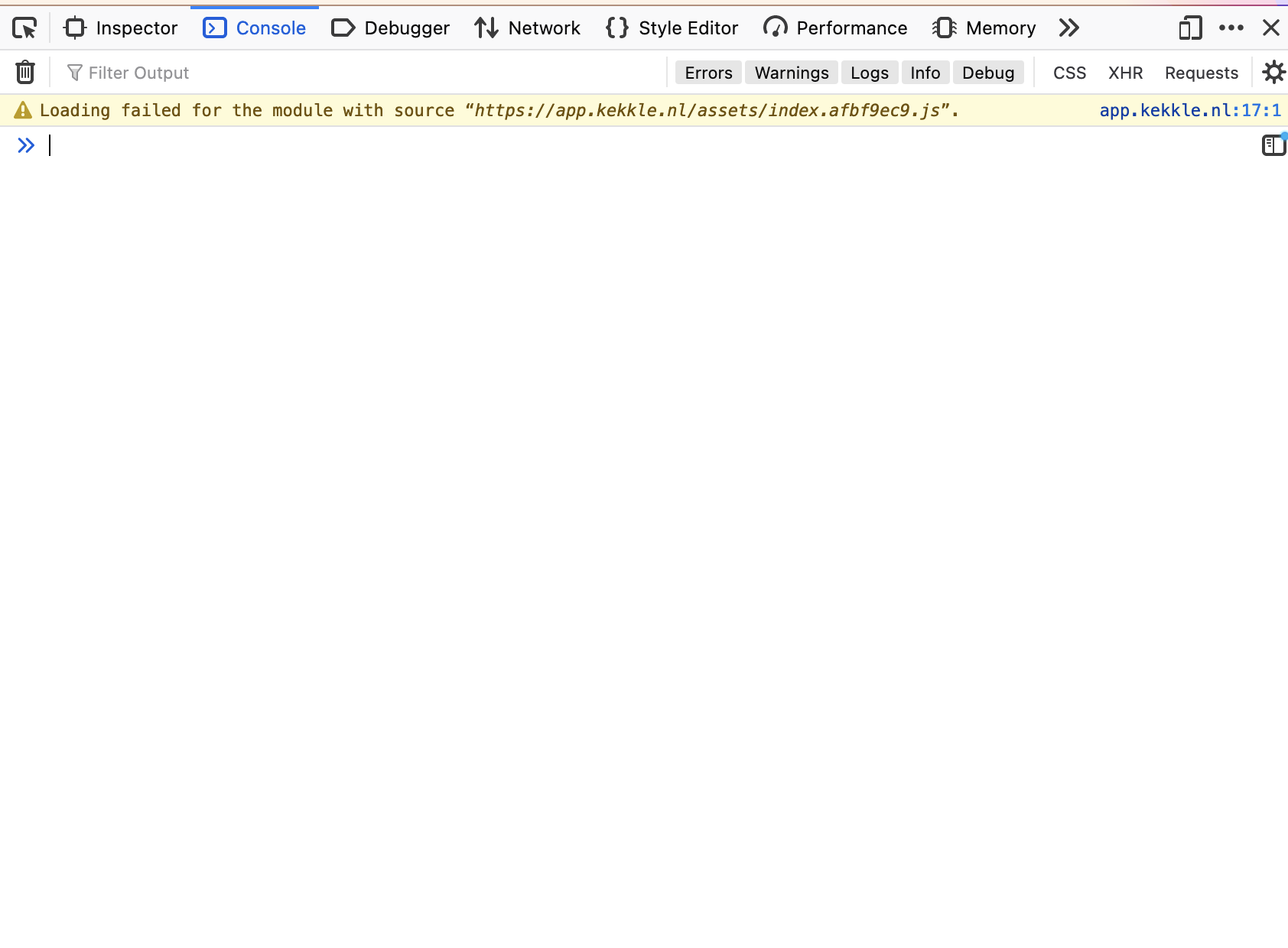Toggle the XHR filter
Screen dimensions: 1288x948
(1125, 72)
